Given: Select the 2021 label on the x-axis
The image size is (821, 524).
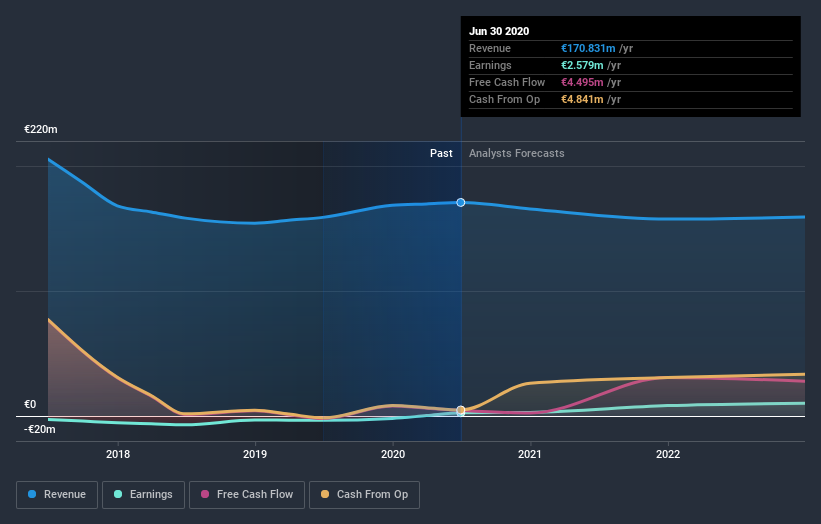Looking at the screenshot, I should point(530,454).
